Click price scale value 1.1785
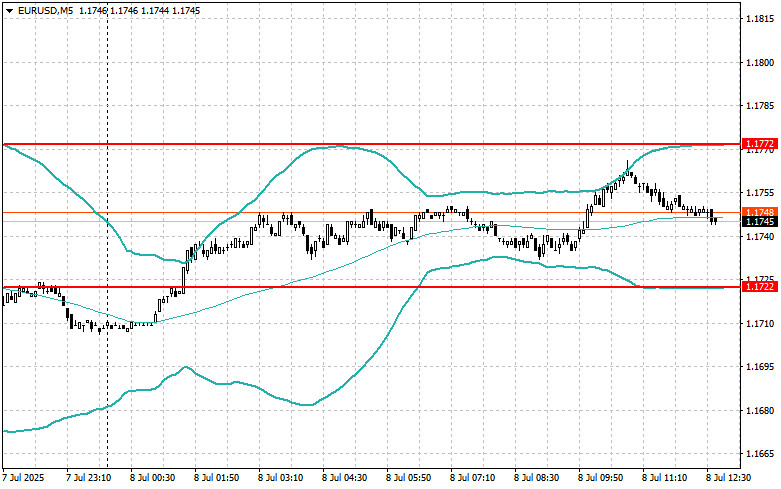781x489 pixels. click(760, 106)
